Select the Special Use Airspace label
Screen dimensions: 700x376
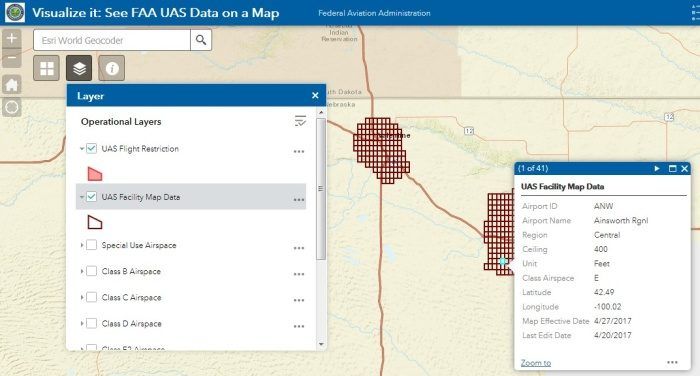tap(139, 245)
